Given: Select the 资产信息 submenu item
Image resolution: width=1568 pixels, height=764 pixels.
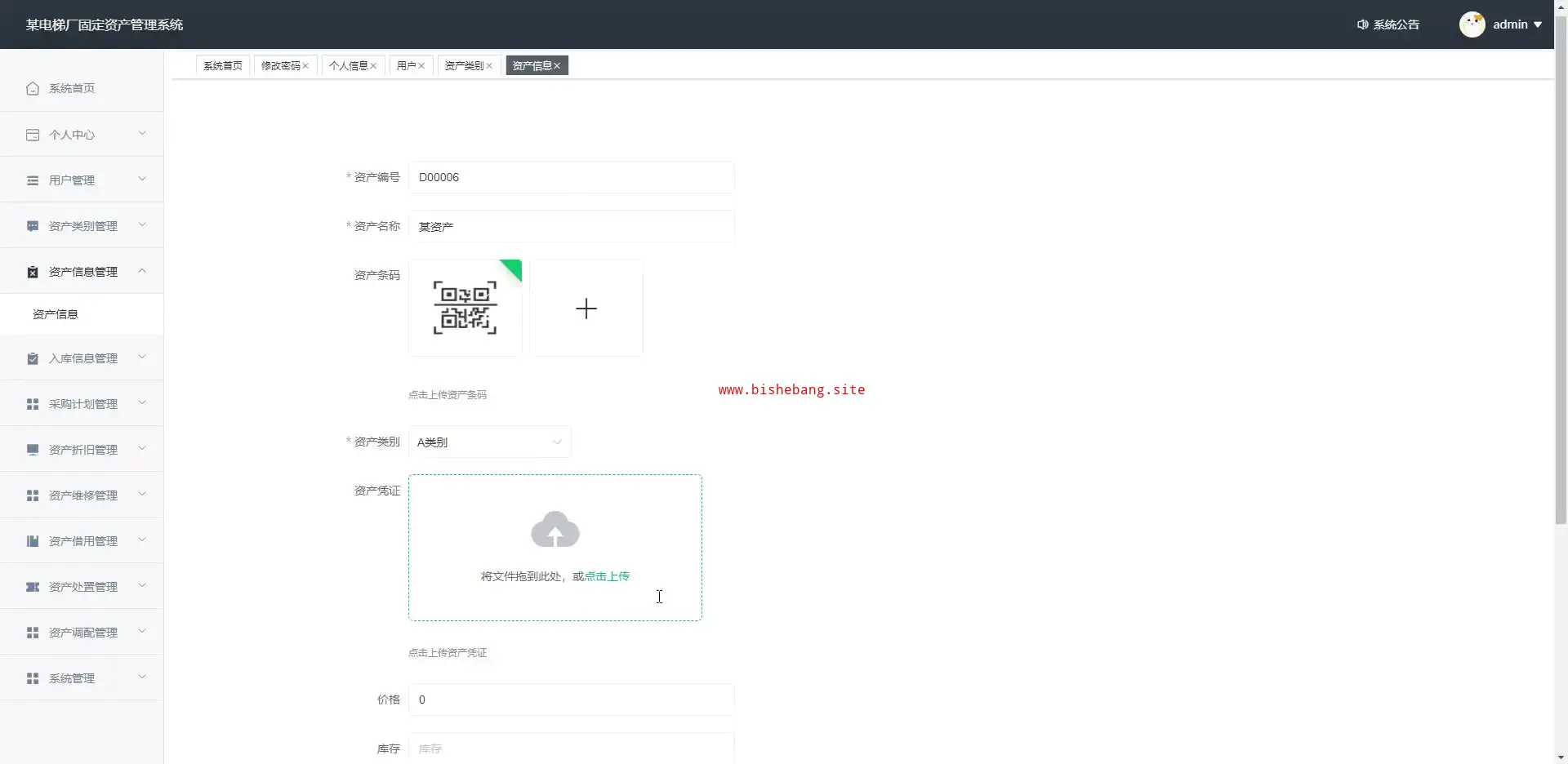Looking at the screenshot, I should [82, 314].
